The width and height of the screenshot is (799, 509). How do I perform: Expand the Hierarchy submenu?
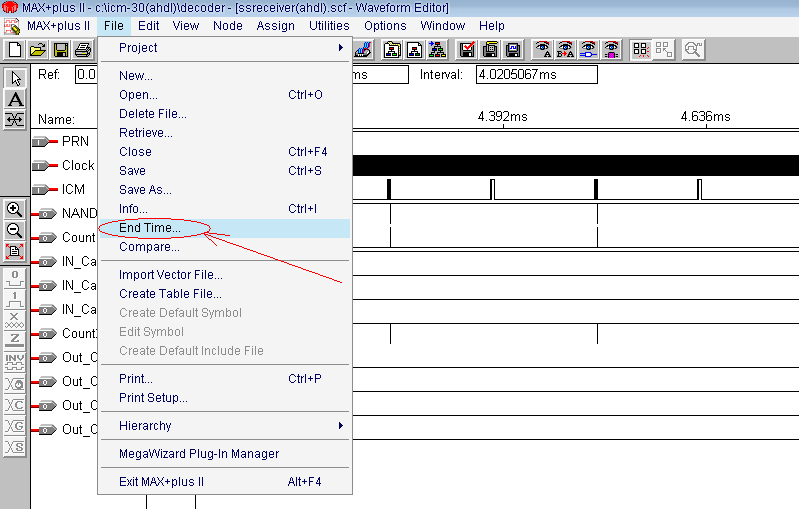click(x=225, y=426)
